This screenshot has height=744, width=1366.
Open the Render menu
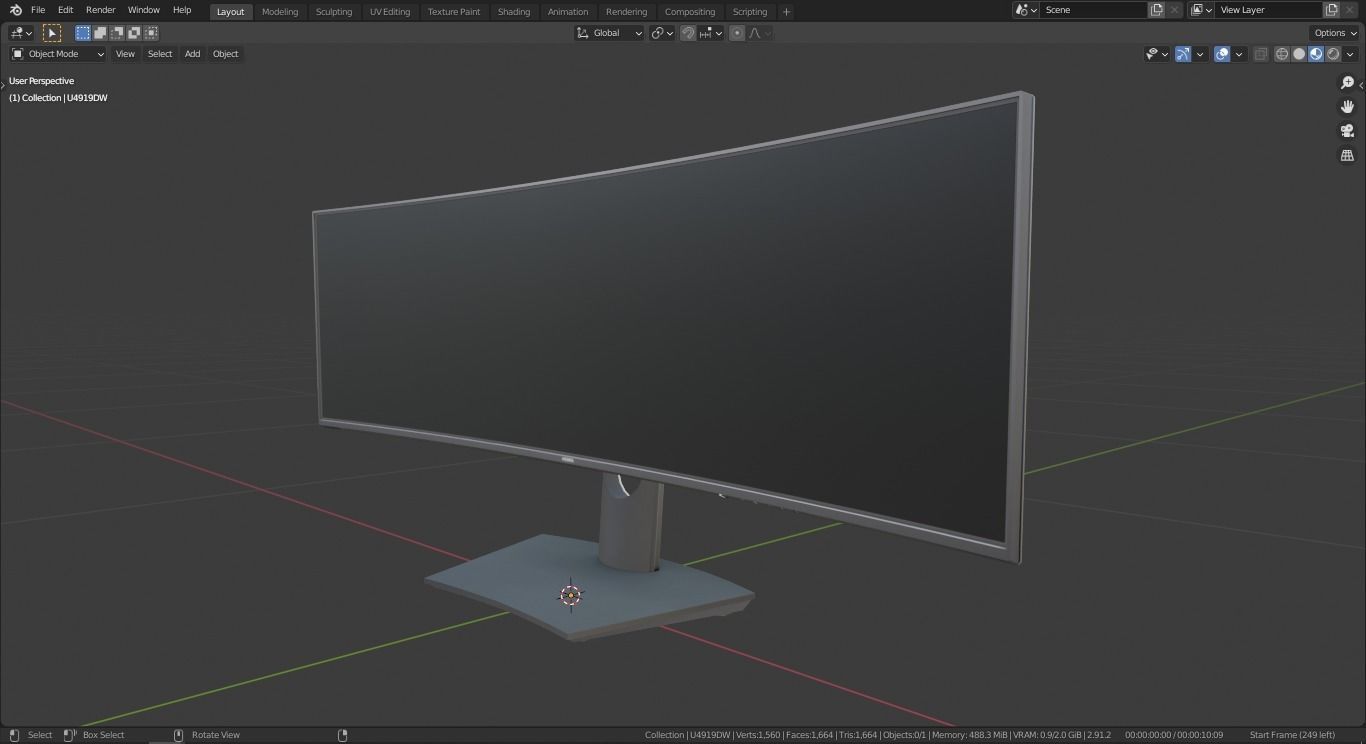(101, 10)
